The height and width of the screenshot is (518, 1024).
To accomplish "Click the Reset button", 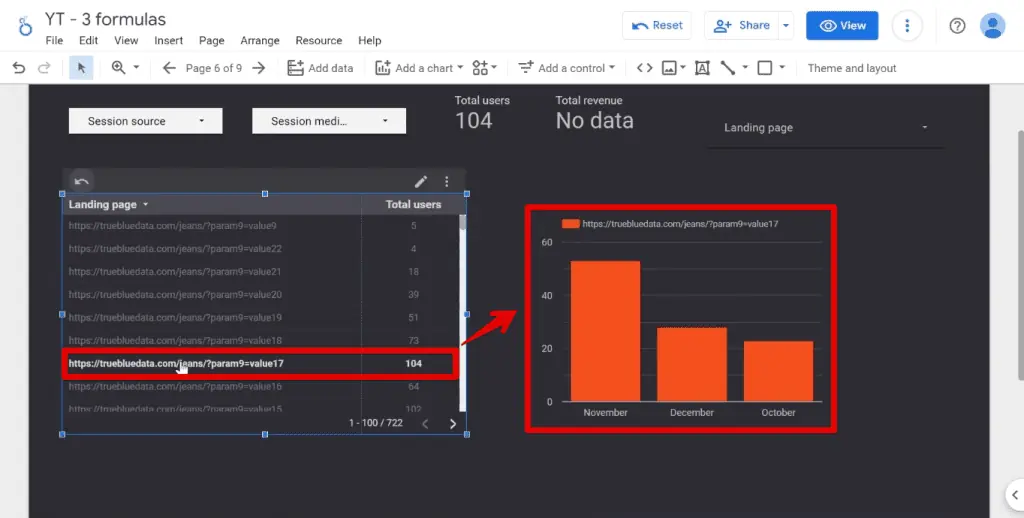I will pos(656,26).
